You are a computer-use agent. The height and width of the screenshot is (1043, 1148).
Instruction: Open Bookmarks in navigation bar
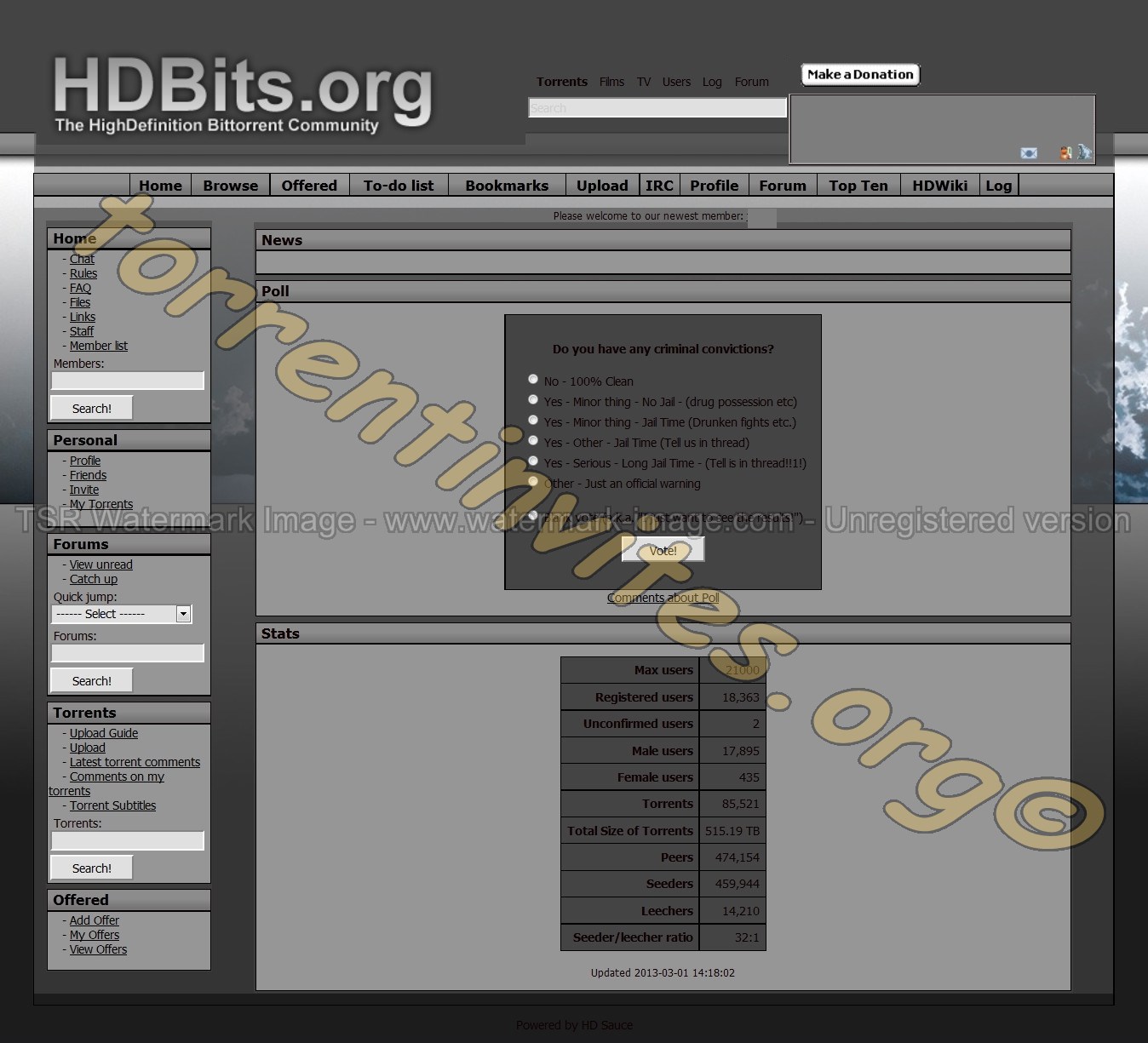click(x=507, y=186)
